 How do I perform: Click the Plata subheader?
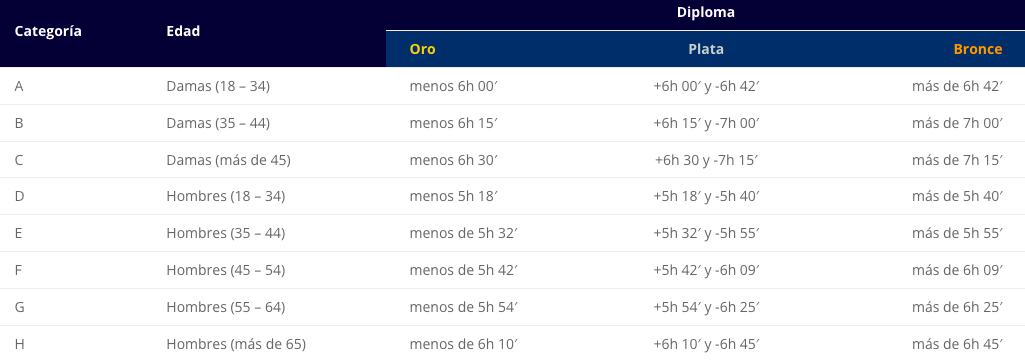(x=705, y=49)
